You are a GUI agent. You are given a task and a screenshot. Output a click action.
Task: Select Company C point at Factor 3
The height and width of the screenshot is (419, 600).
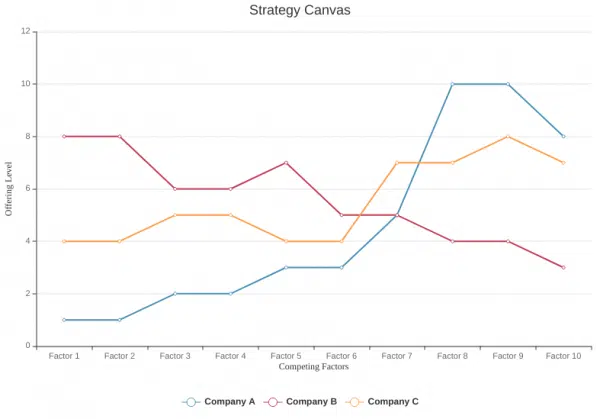pos(175,215)
